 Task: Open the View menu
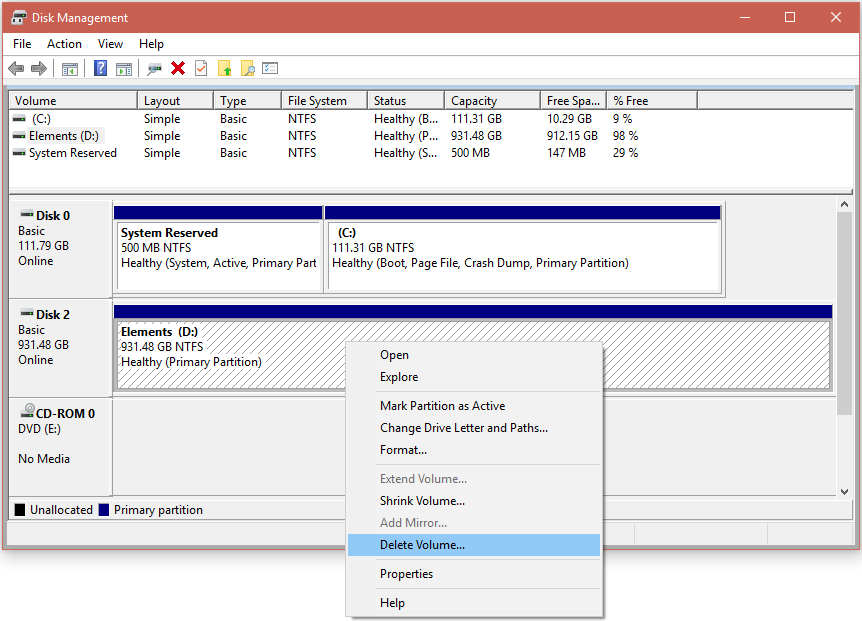tap(110, 44)
